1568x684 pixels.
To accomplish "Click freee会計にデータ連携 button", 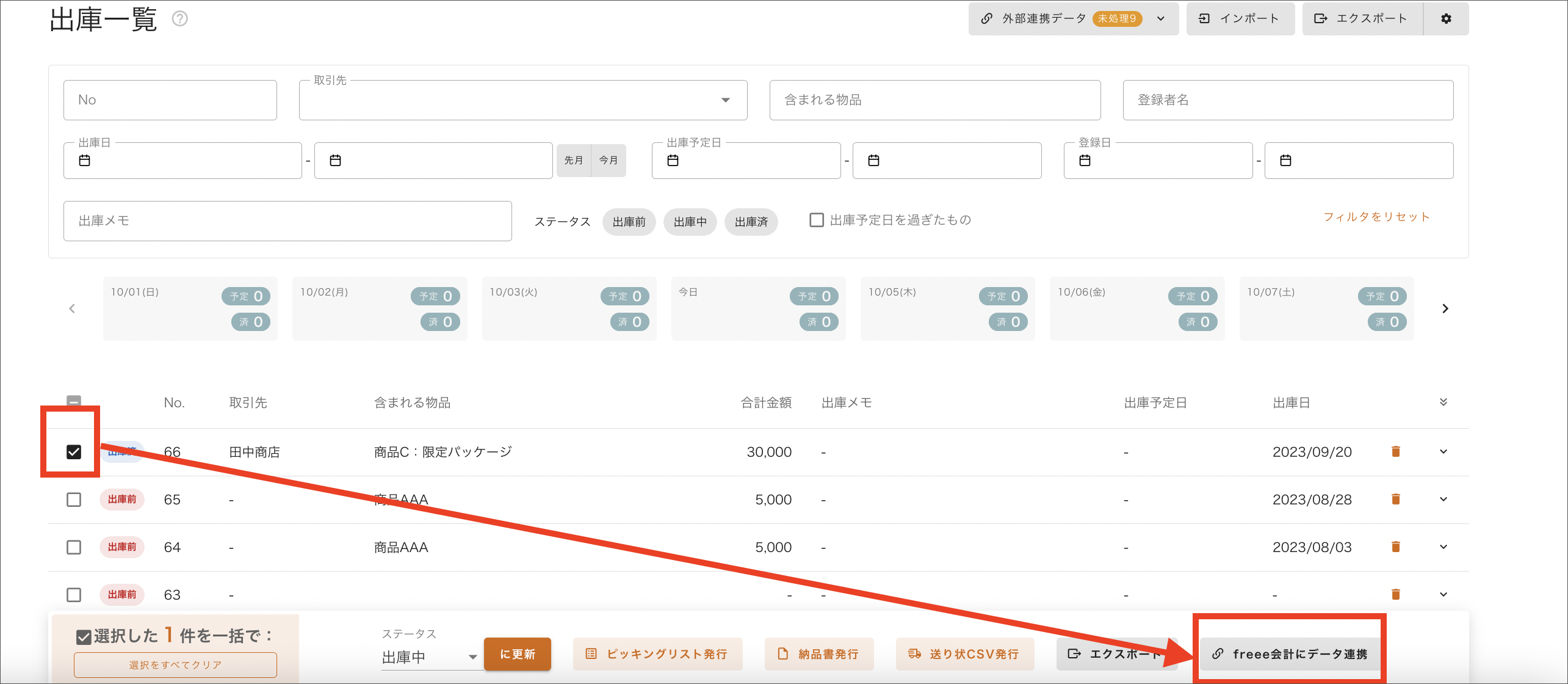I will tap(1290, 654).
